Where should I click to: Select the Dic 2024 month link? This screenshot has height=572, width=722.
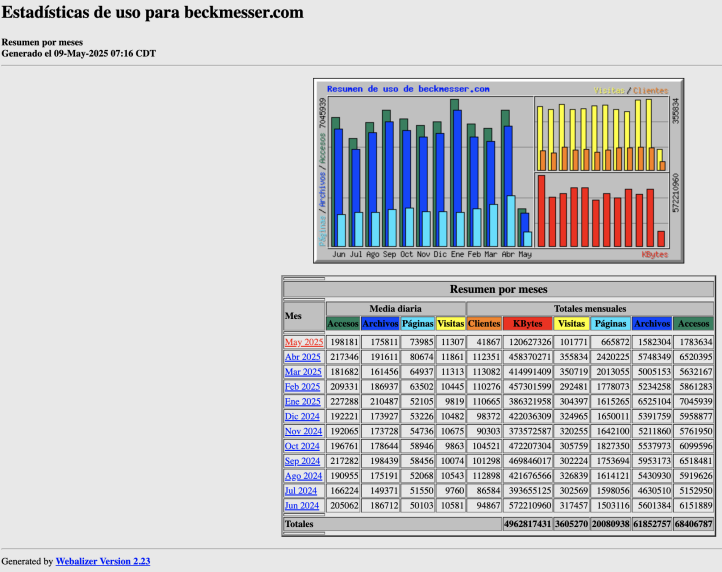point(303,417)
